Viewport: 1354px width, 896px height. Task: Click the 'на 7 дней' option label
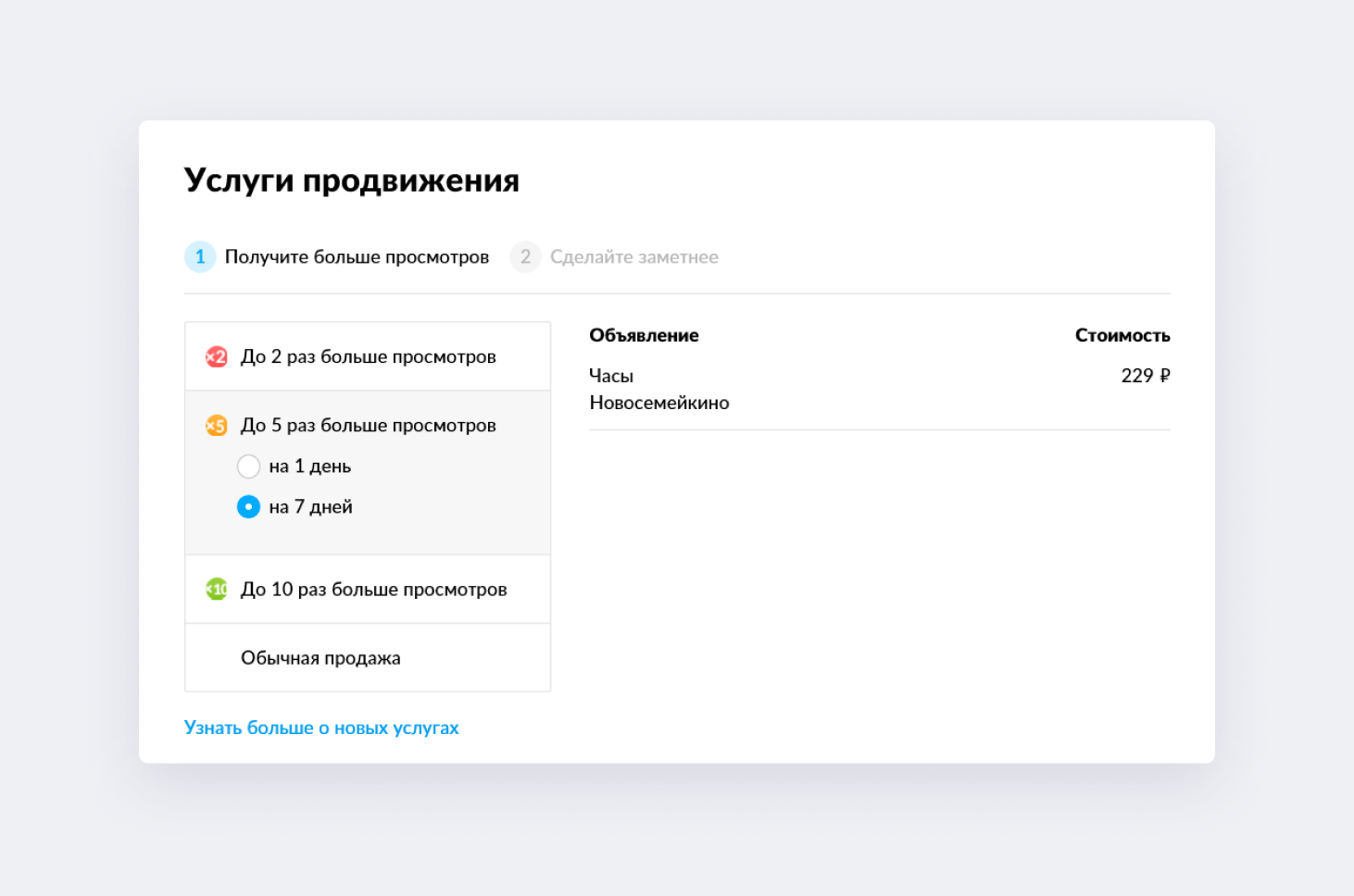point(311,507)
